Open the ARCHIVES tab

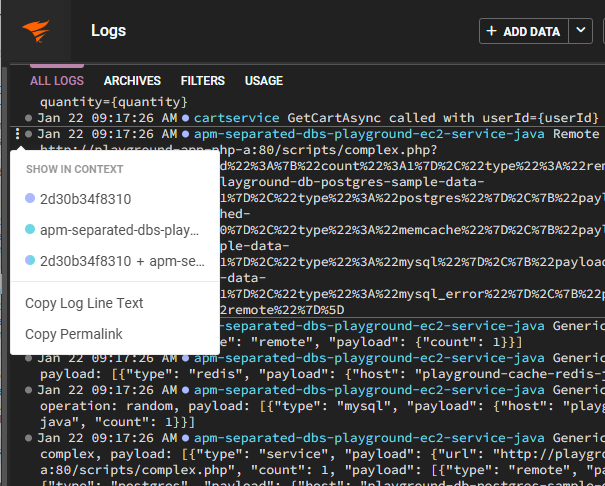click(132, 81)
